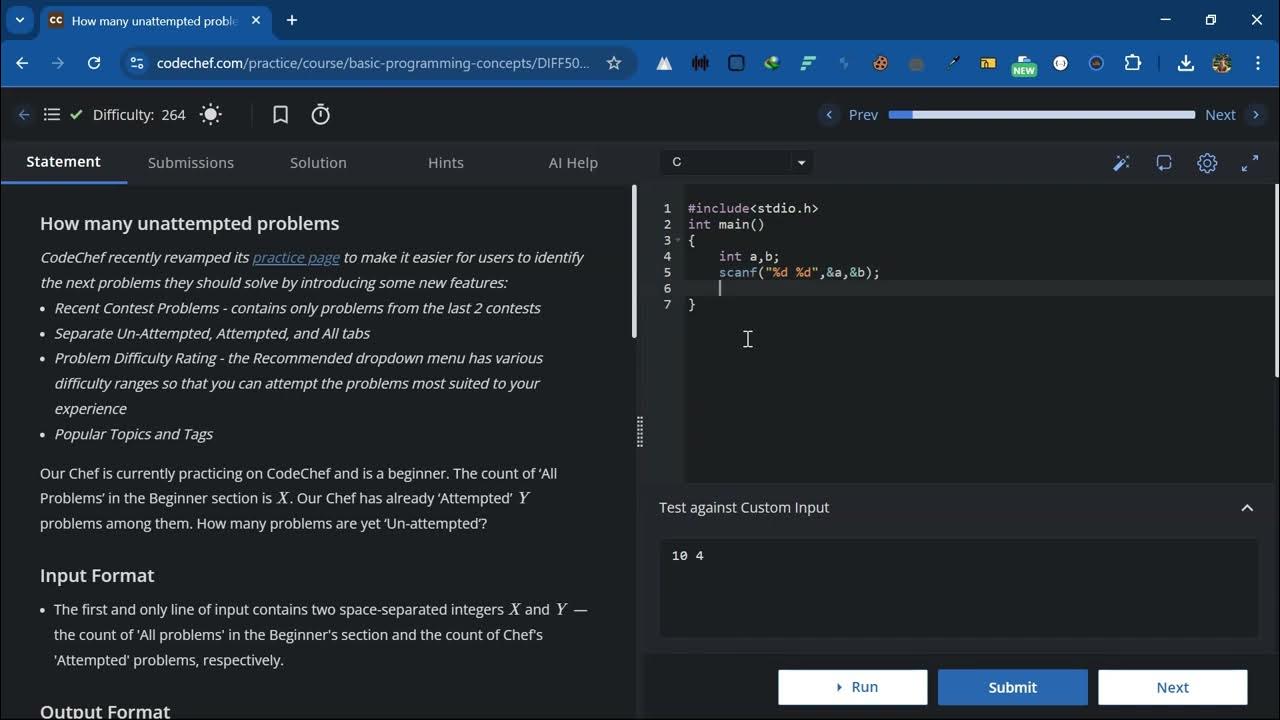Switch to the Submissions tab
1280x720 pixels.
pos(191,162)
